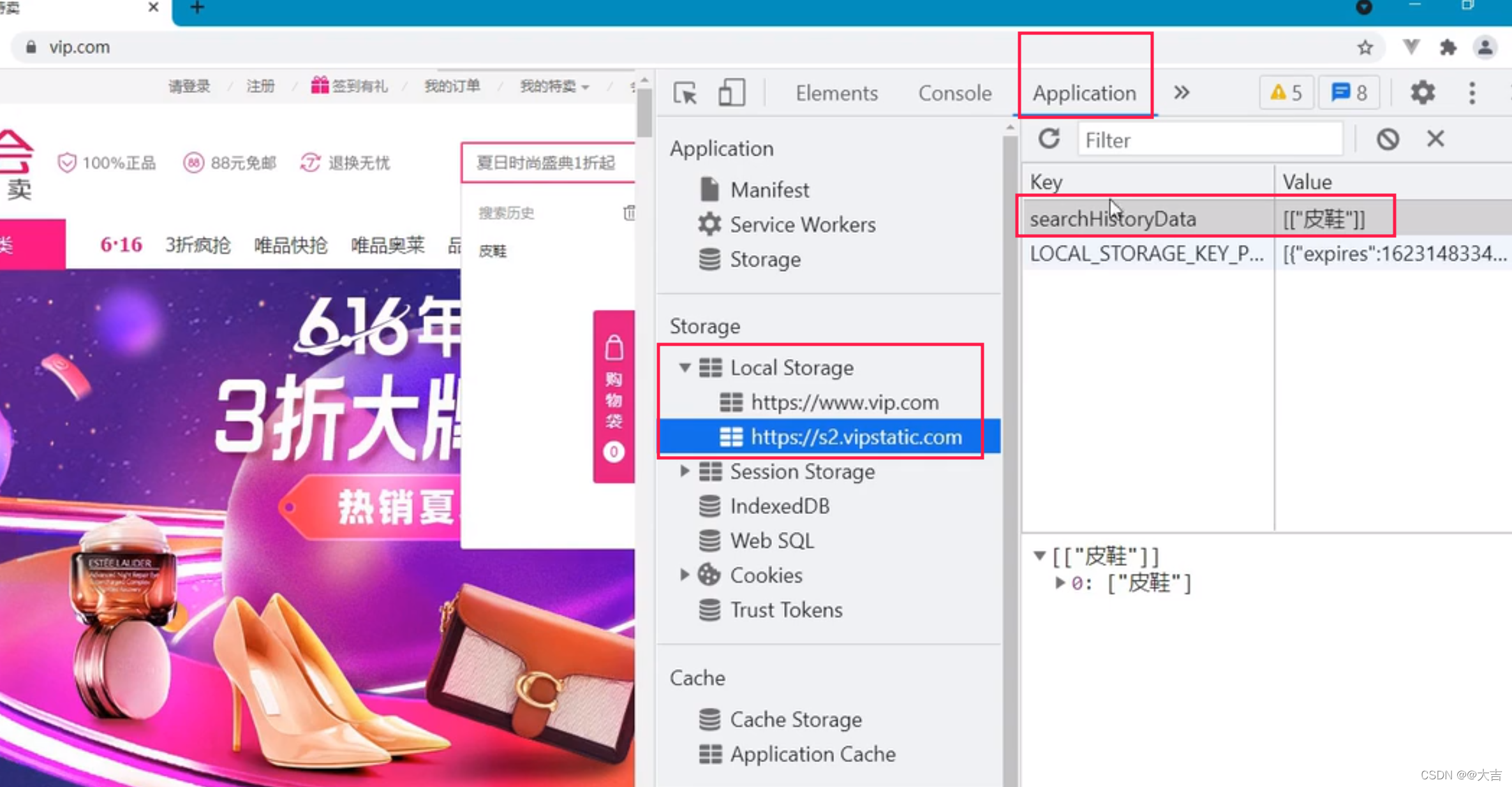1512x787 pixels.
Task: Open DevTools settings gear
Action: tap(1423, 93)
